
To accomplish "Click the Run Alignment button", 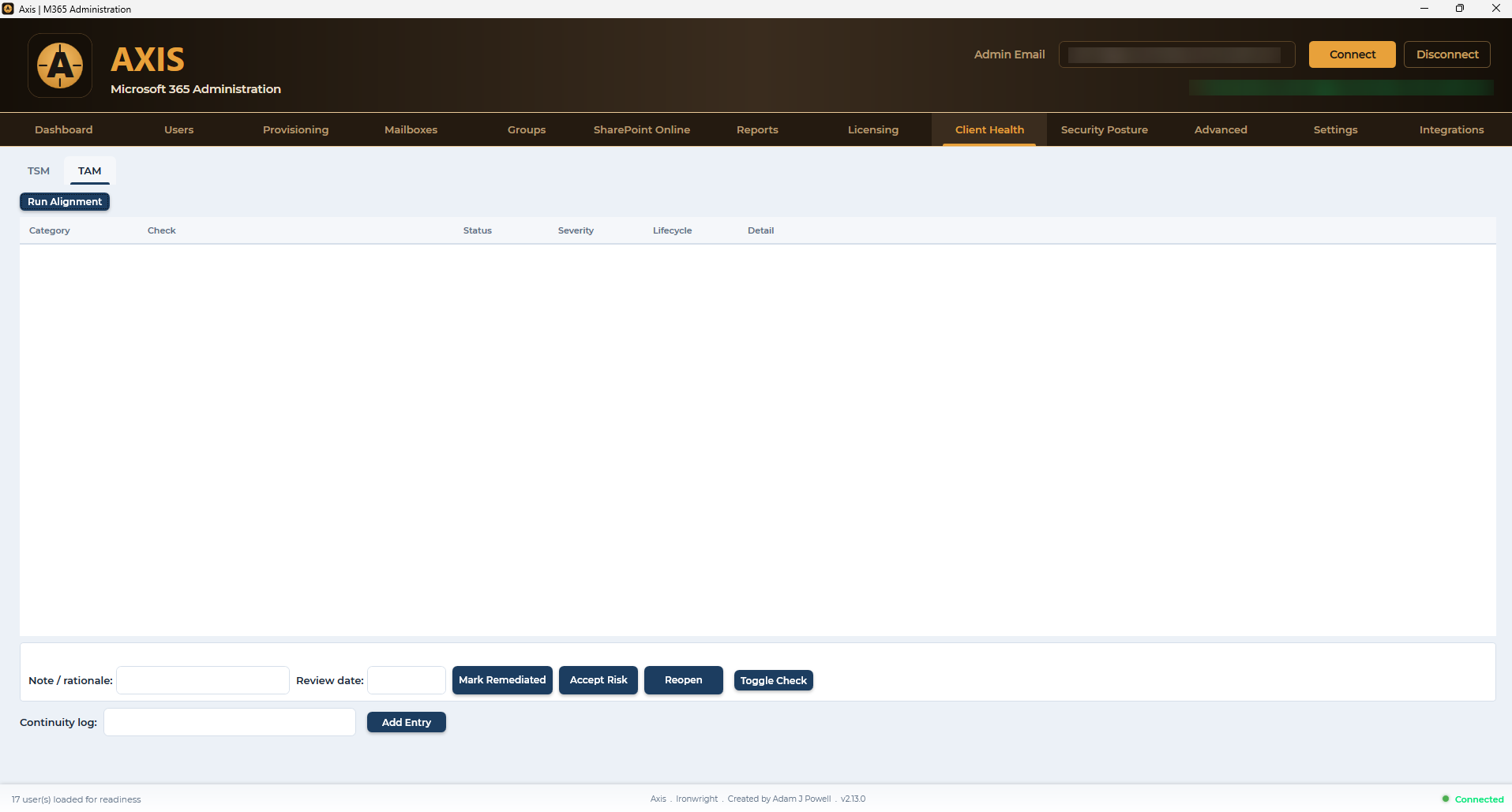I will tap(65, 201).
